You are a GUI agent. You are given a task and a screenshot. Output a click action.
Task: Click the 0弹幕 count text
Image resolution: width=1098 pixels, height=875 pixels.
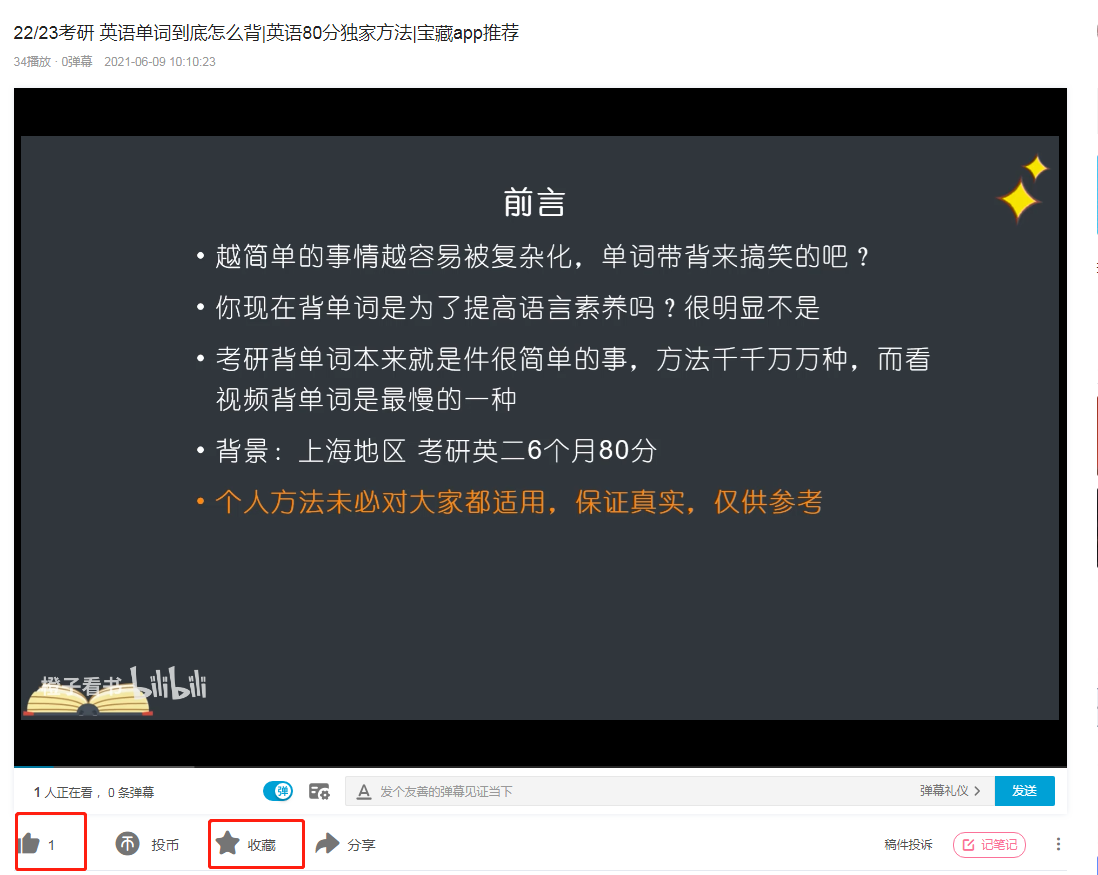[77, 62]
